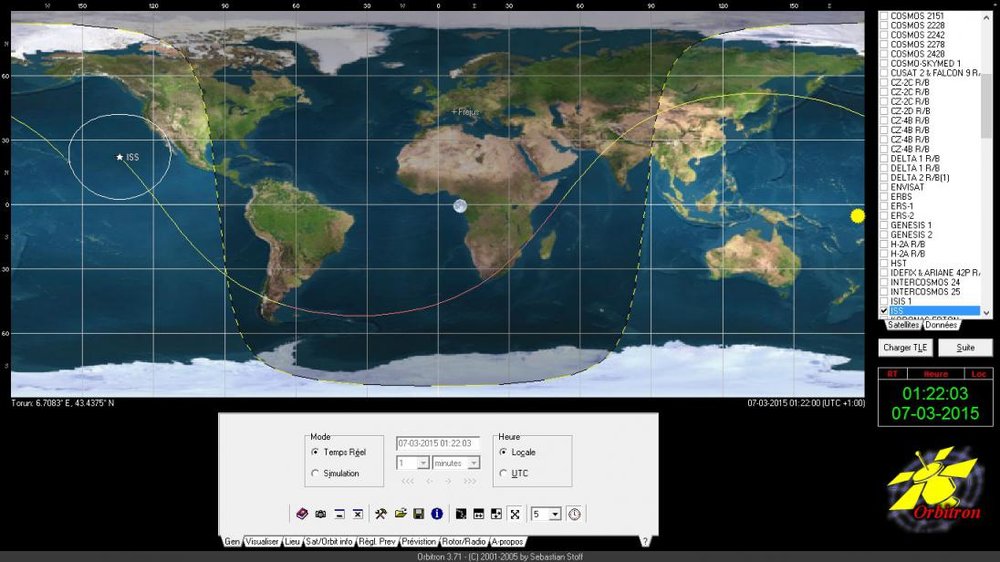Select ERBS in the satellite list
The width and height of the screenshot is (1000, 562).
[901, 196]
